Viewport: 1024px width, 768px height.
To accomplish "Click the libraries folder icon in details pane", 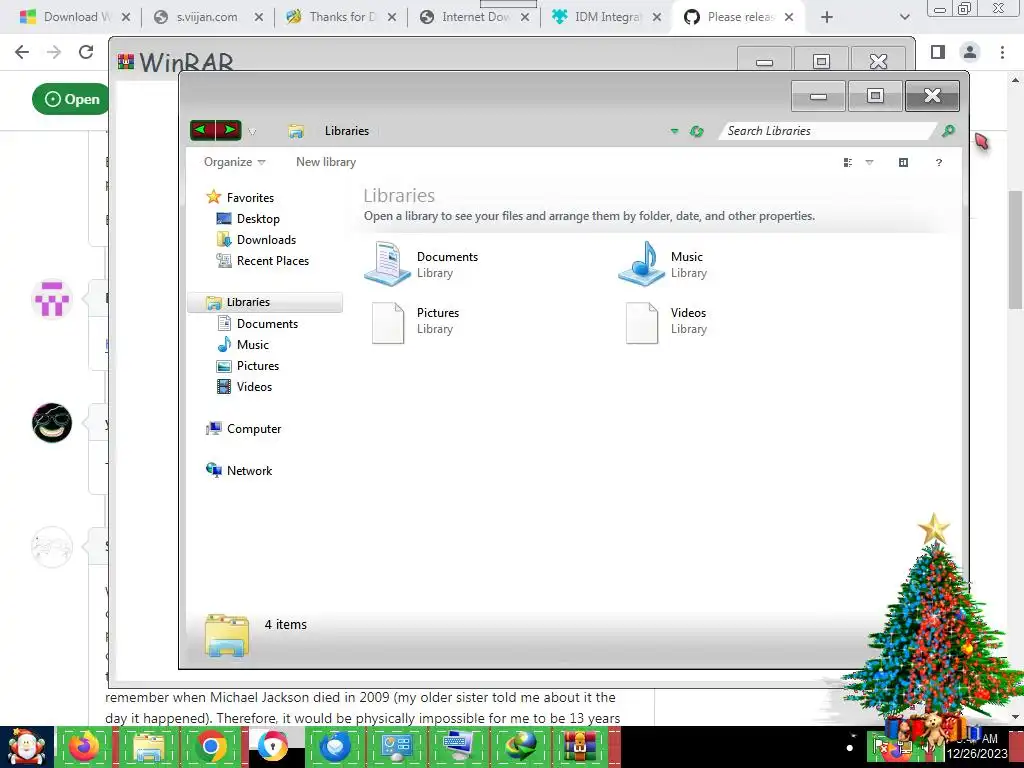I will 227,635.
